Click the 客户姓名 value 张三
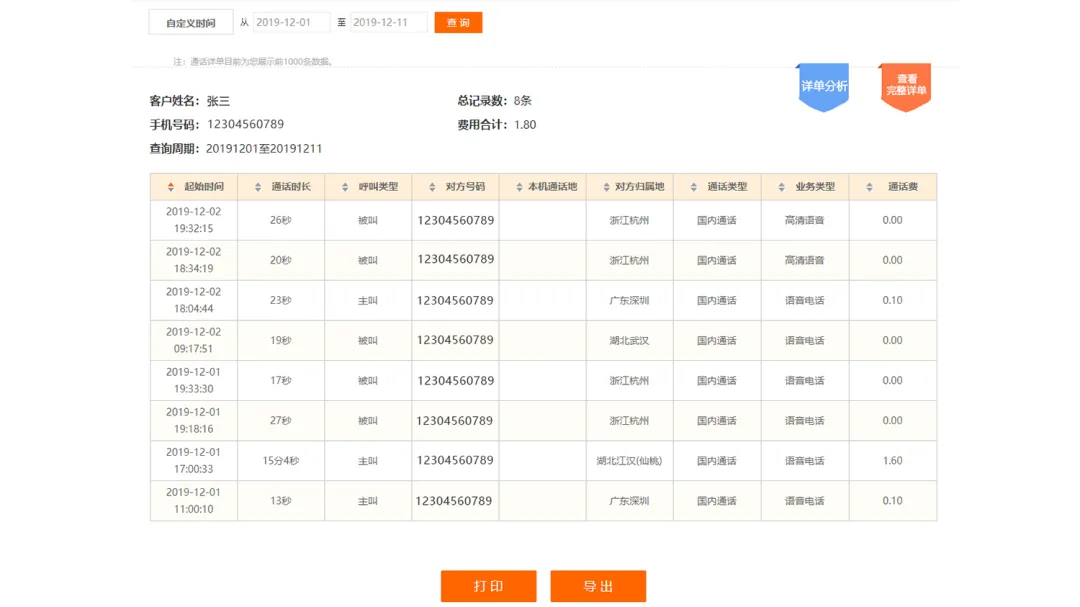This screenshot has height=607, width=1080. 218,101
